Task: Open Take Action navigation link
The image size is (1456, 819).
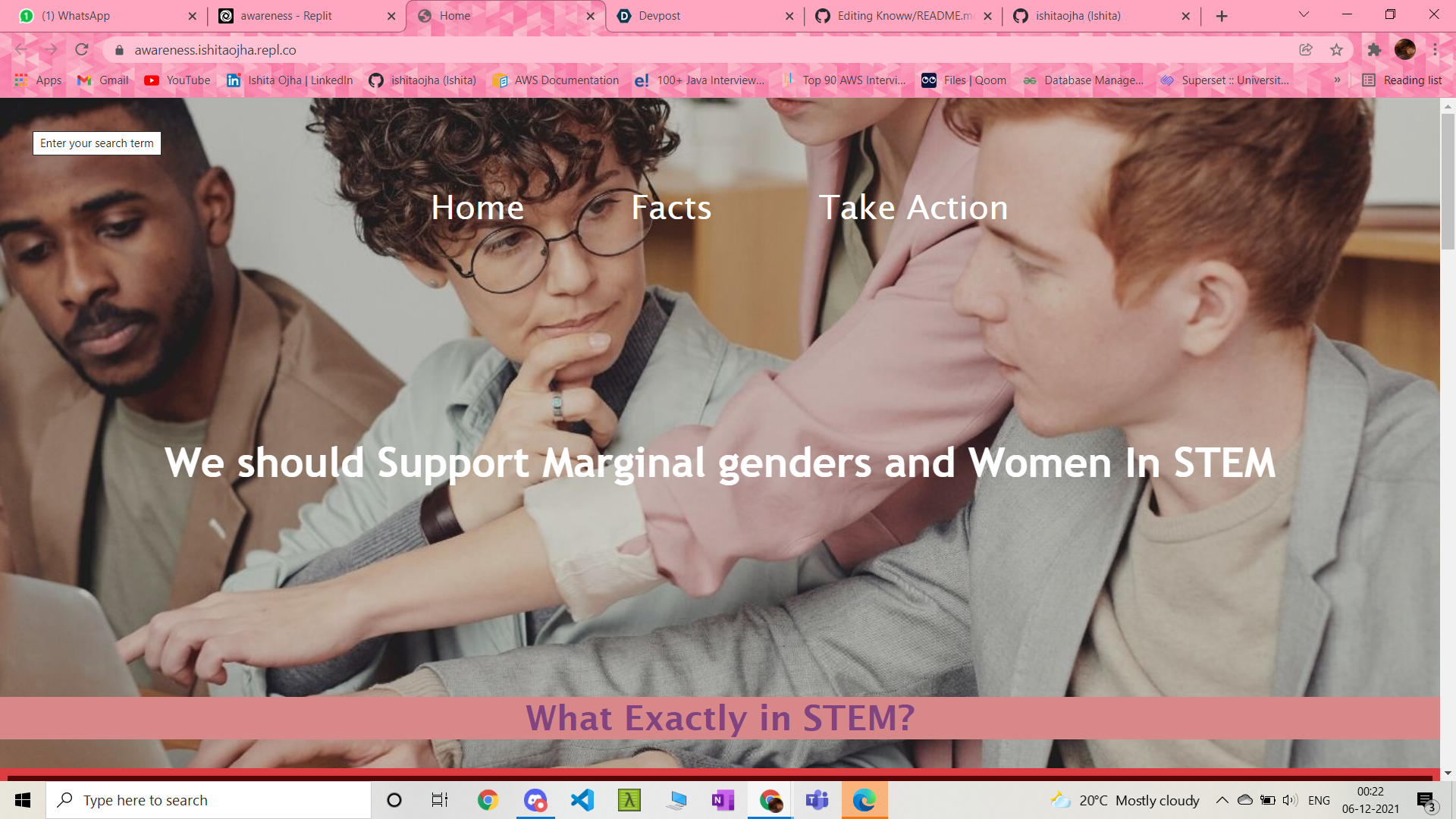Action: tap(913, 208)
